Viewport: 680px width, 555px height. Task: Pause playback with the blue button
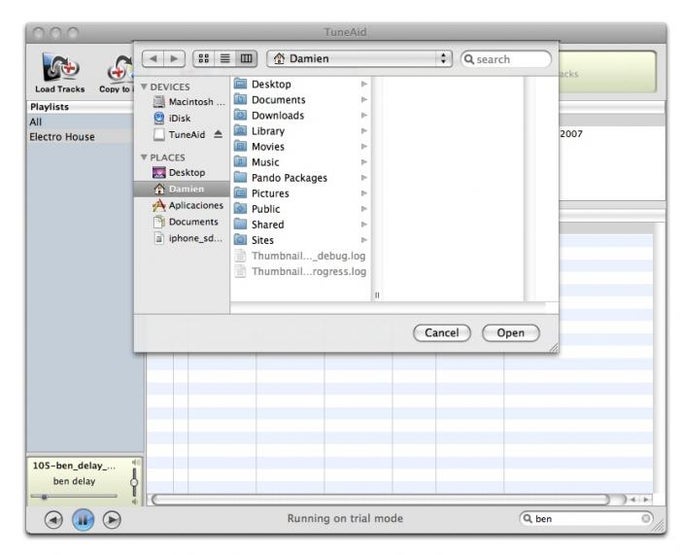click(83, 519)
